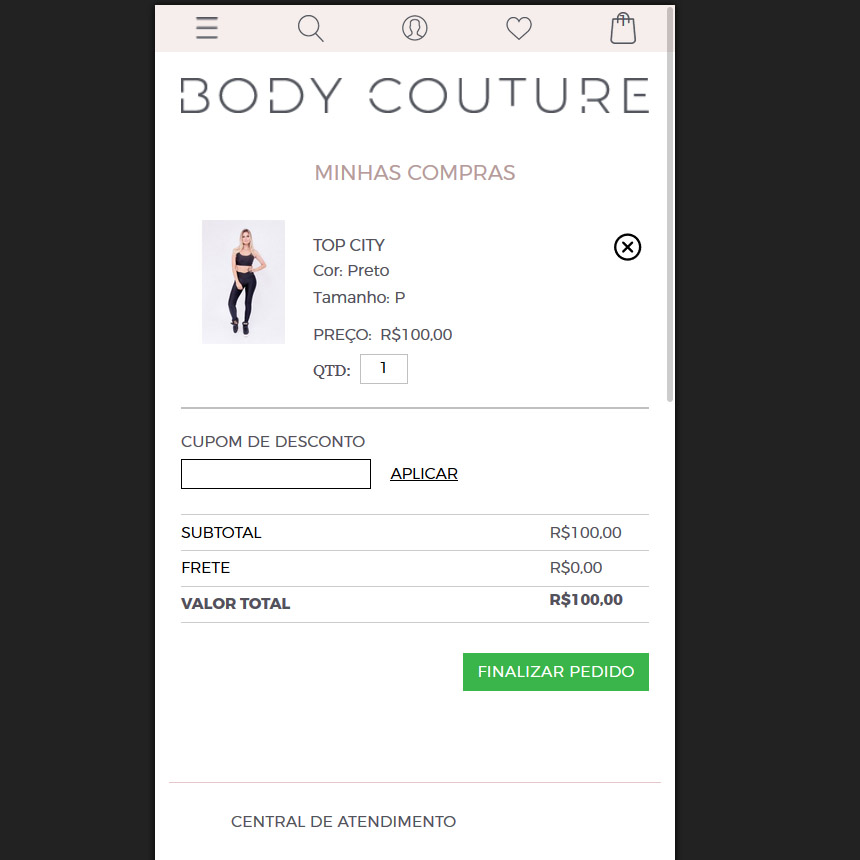Open the hamburger navigation menu
The height and width of the screenshot is (860, 860).
[207, 28]
